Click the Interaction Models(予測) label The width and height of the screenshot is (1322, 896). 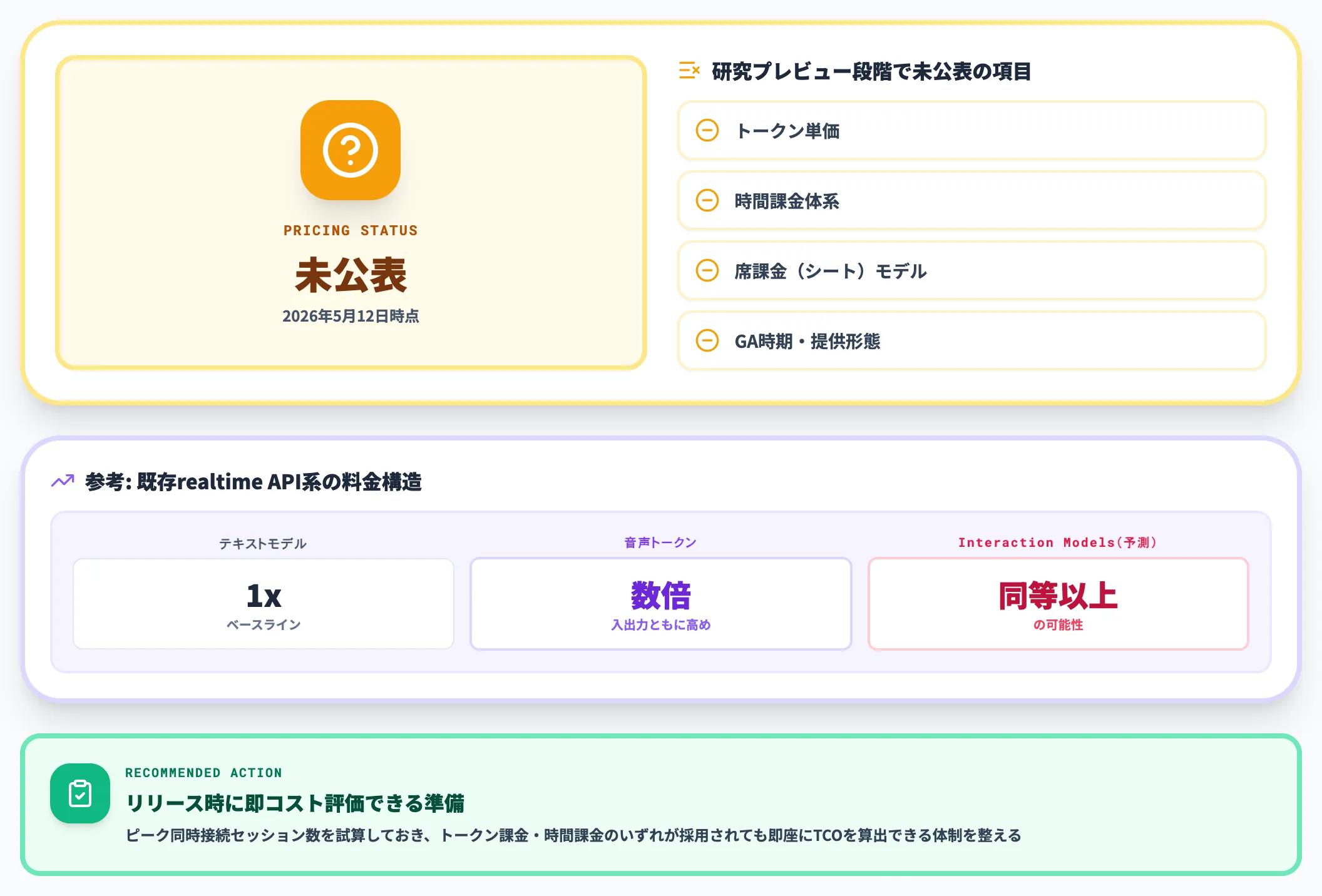tap(1058, 542)
